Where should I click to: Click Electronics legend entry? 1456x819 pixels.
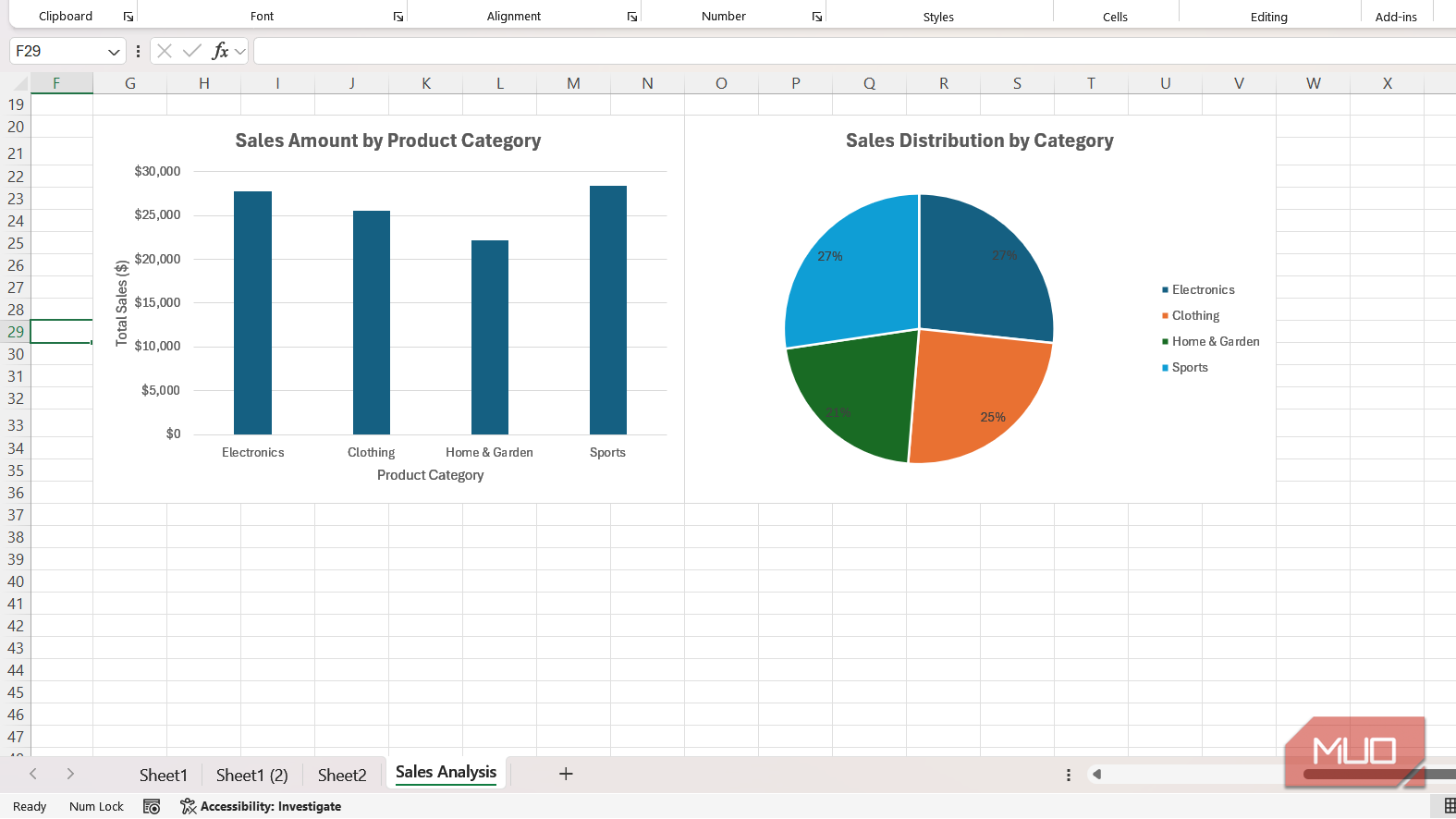pos(1198,289)
